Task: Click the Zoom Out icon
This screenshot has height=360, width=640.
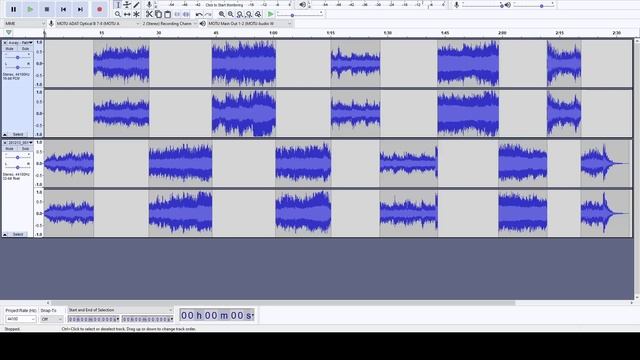Action: 231,14
